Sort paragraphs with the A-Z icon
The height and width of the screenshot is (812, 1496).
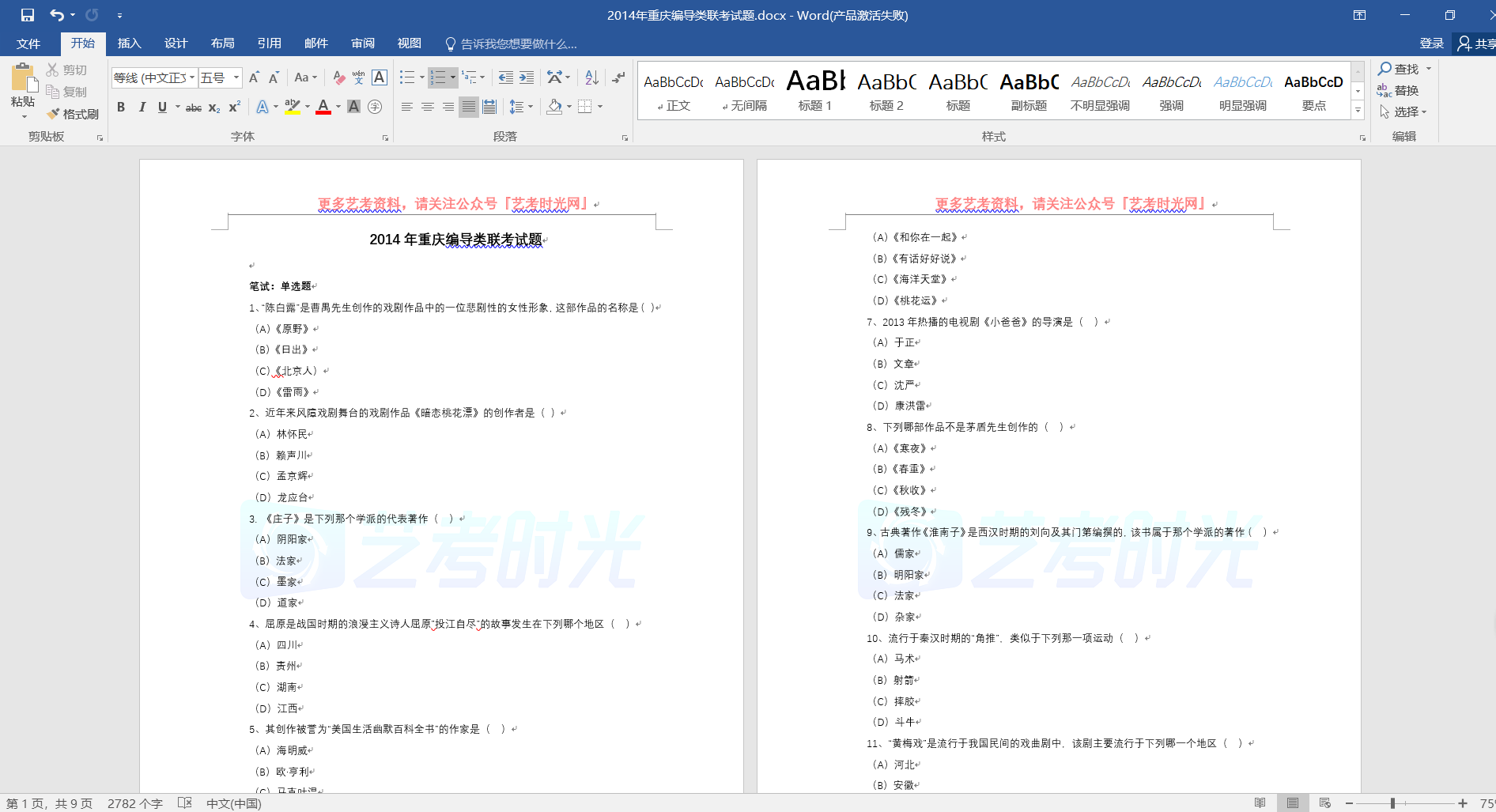point(591,77)
